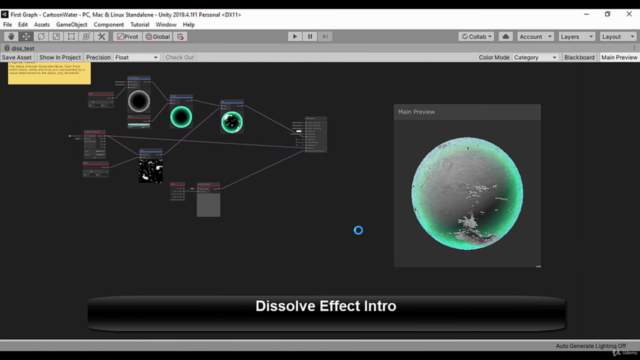The height and width of the screenshot is (360, 640).
Task: Select the yellow sticky note
Action: [49, 73]
